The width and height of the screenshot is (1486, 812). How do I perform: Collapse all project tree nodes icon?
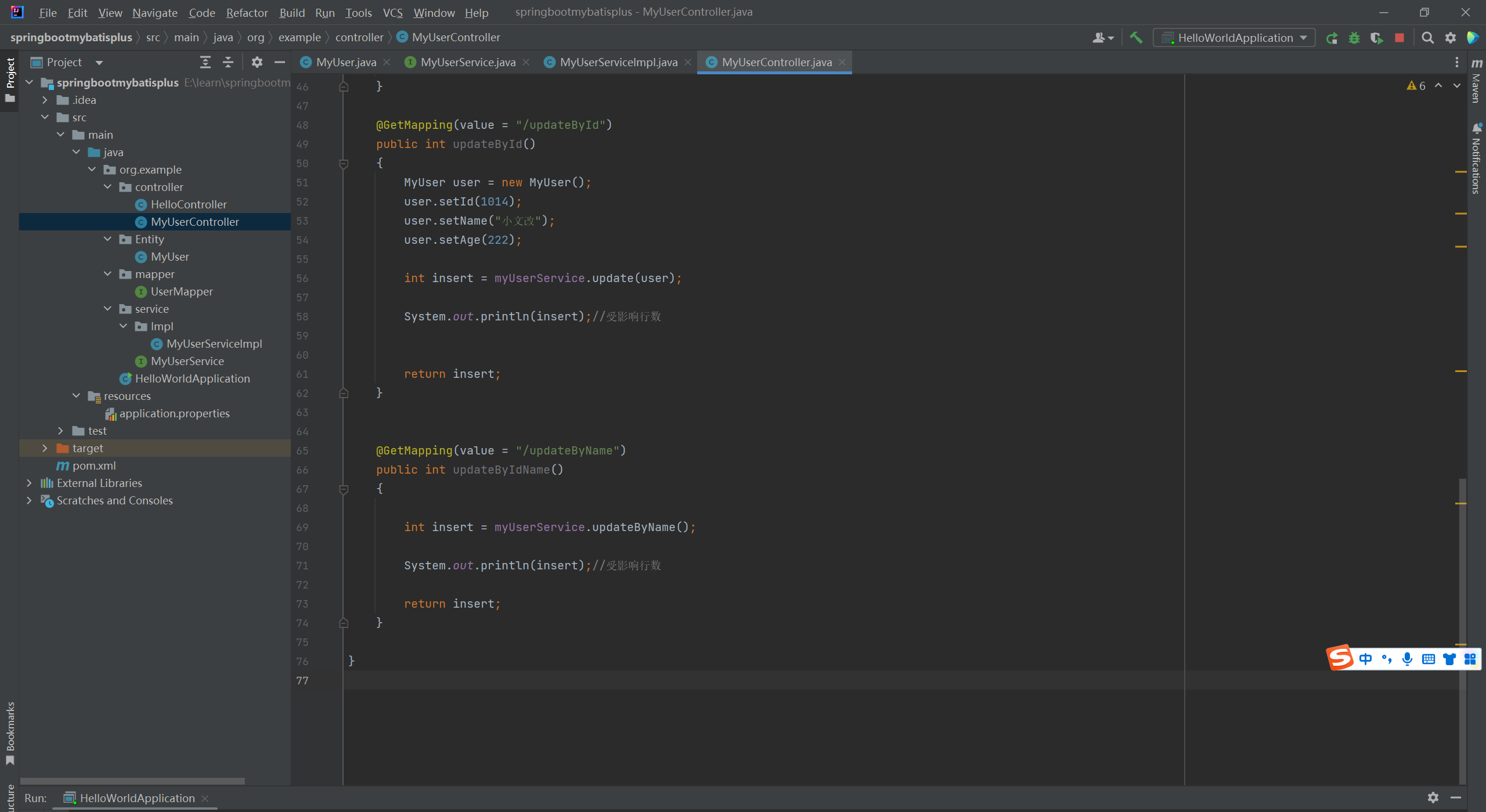(x=228, y=62)
